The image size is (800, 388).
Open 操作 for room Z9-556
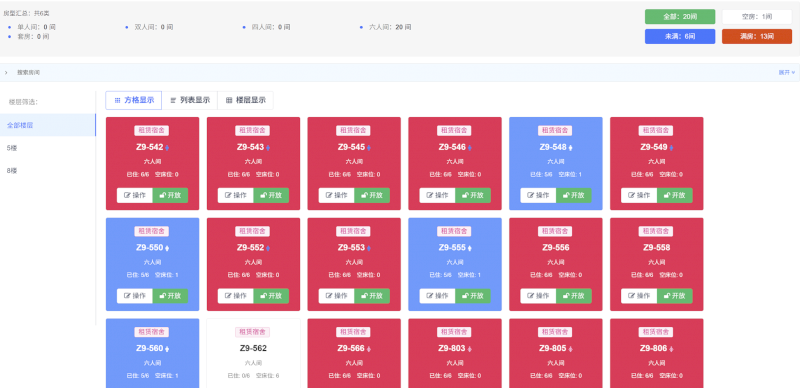(x=538, y=296)
